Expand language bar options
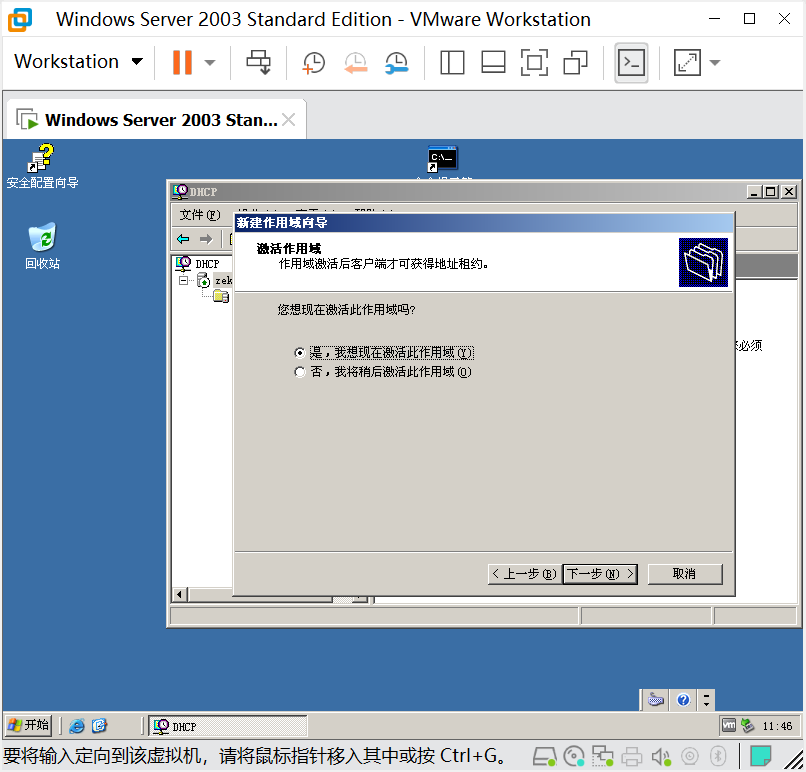Screen dimensions: 806x772 coord(706,700)
